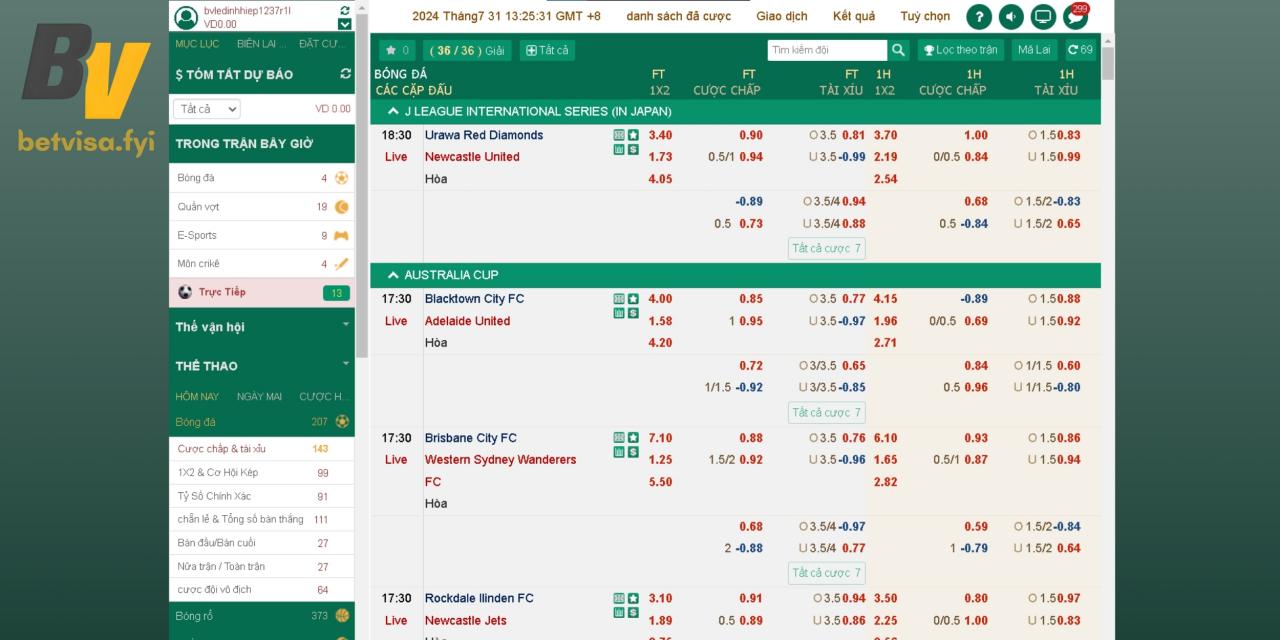Click the 'Lọc theo trận' button
This screenshot has height=640, width=1280.
pyautogui.click(x=960, y=50)
